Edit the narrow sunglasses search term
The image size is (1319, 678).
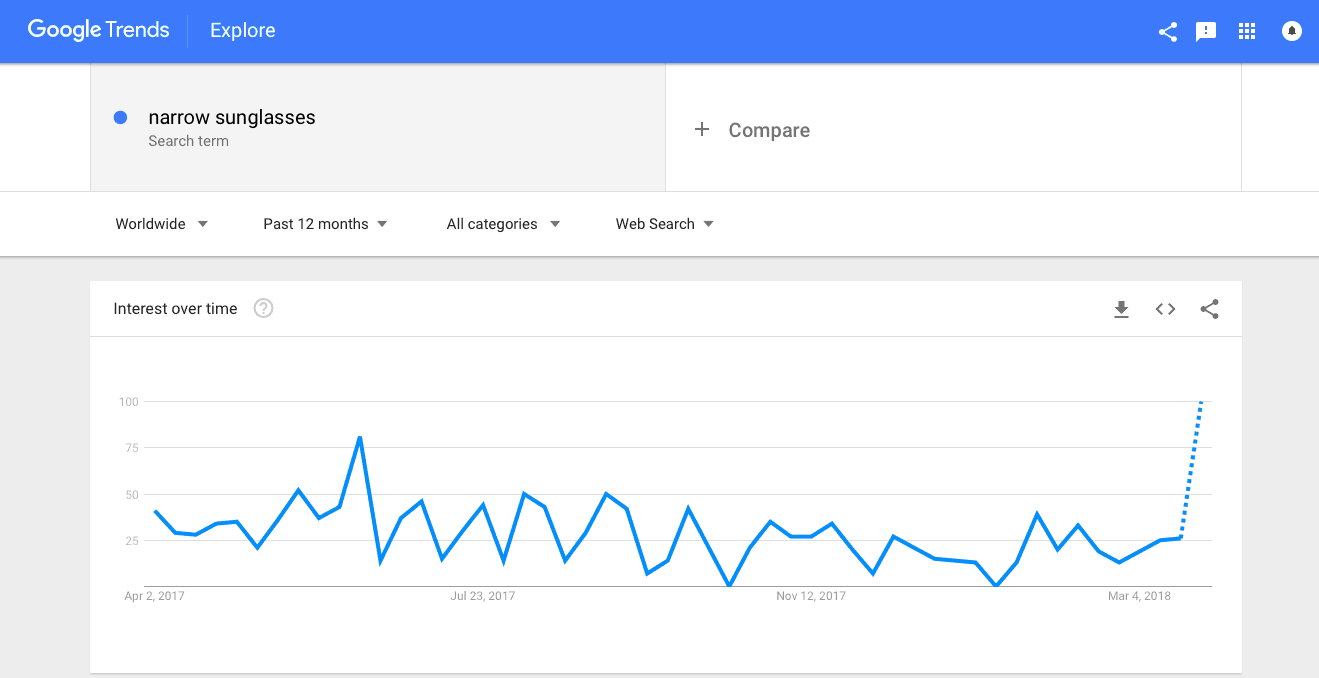coord(232,117)
